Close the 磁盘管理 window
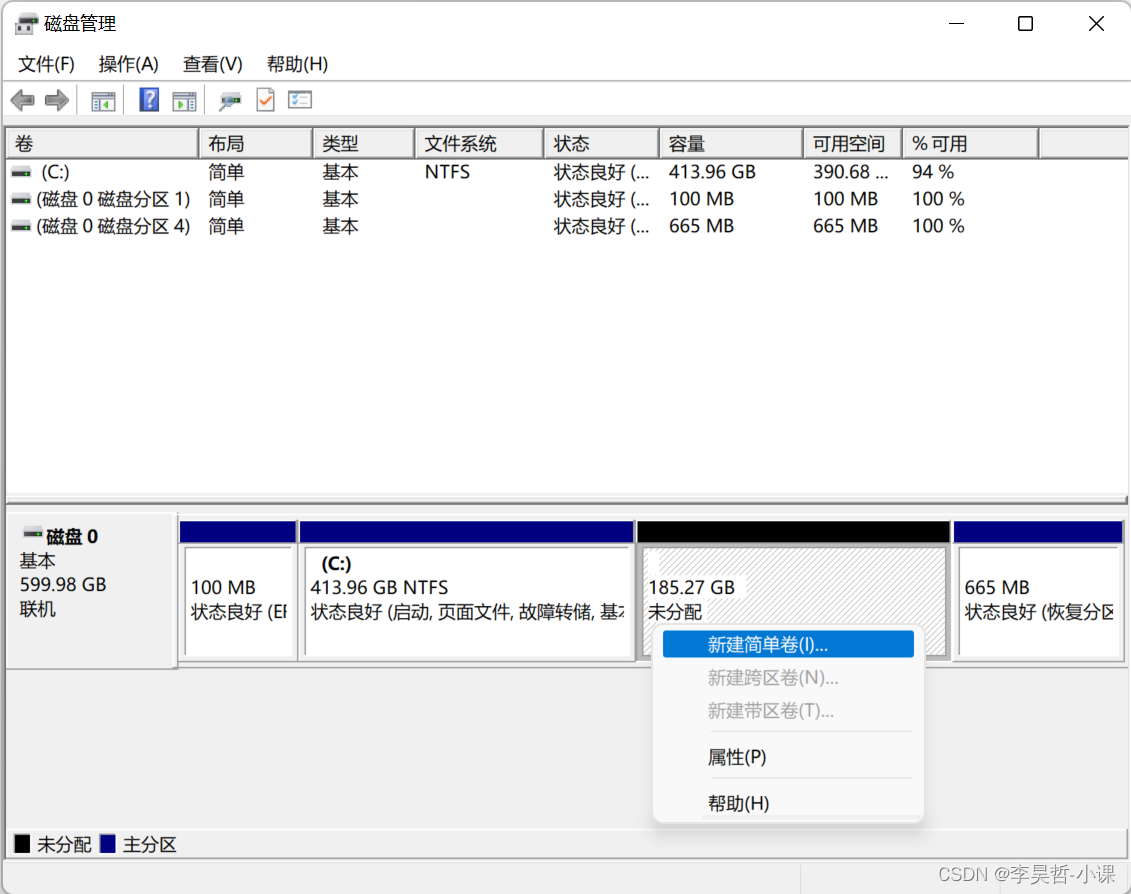The height and width of the screenshot is (894, 1131). point(1096,24)
